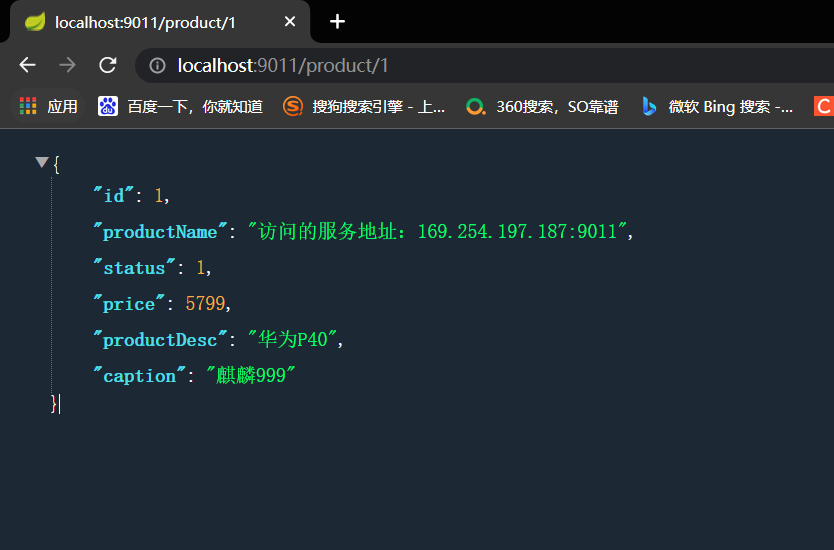The image size is (834, 550).
Task: Click the 360 search ring icon
Action: pos(476,106)
